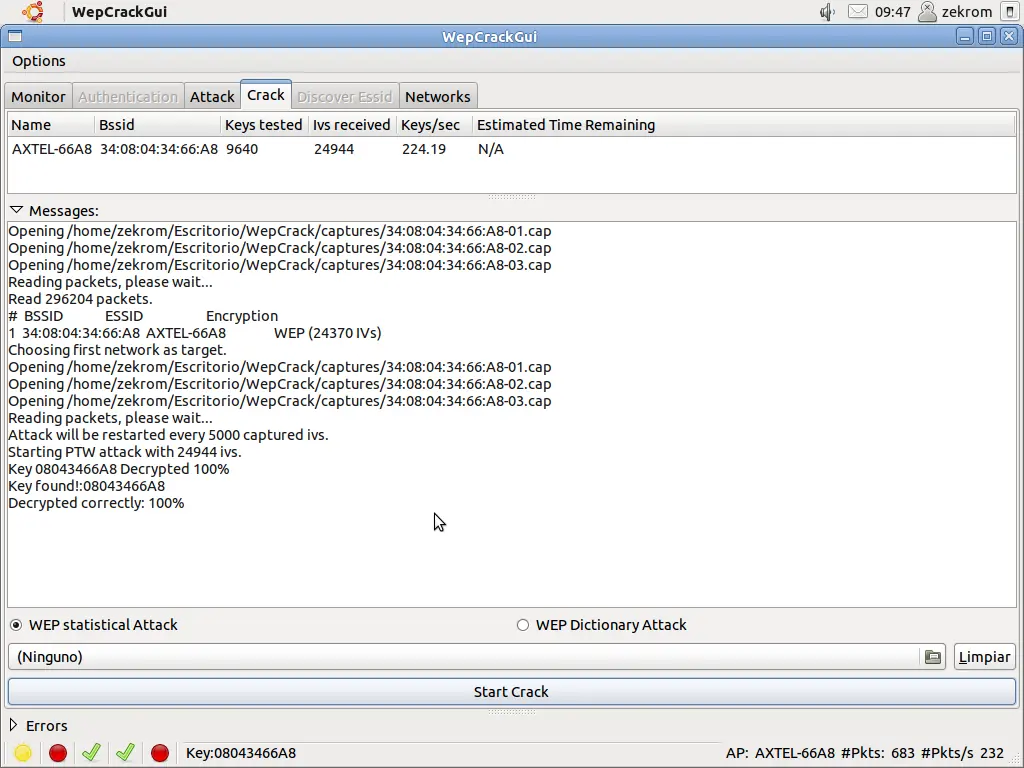The height and width of the screenshot is (768, 1024).
Task: Click the red status light next to Key text
Action: point(160,753)
